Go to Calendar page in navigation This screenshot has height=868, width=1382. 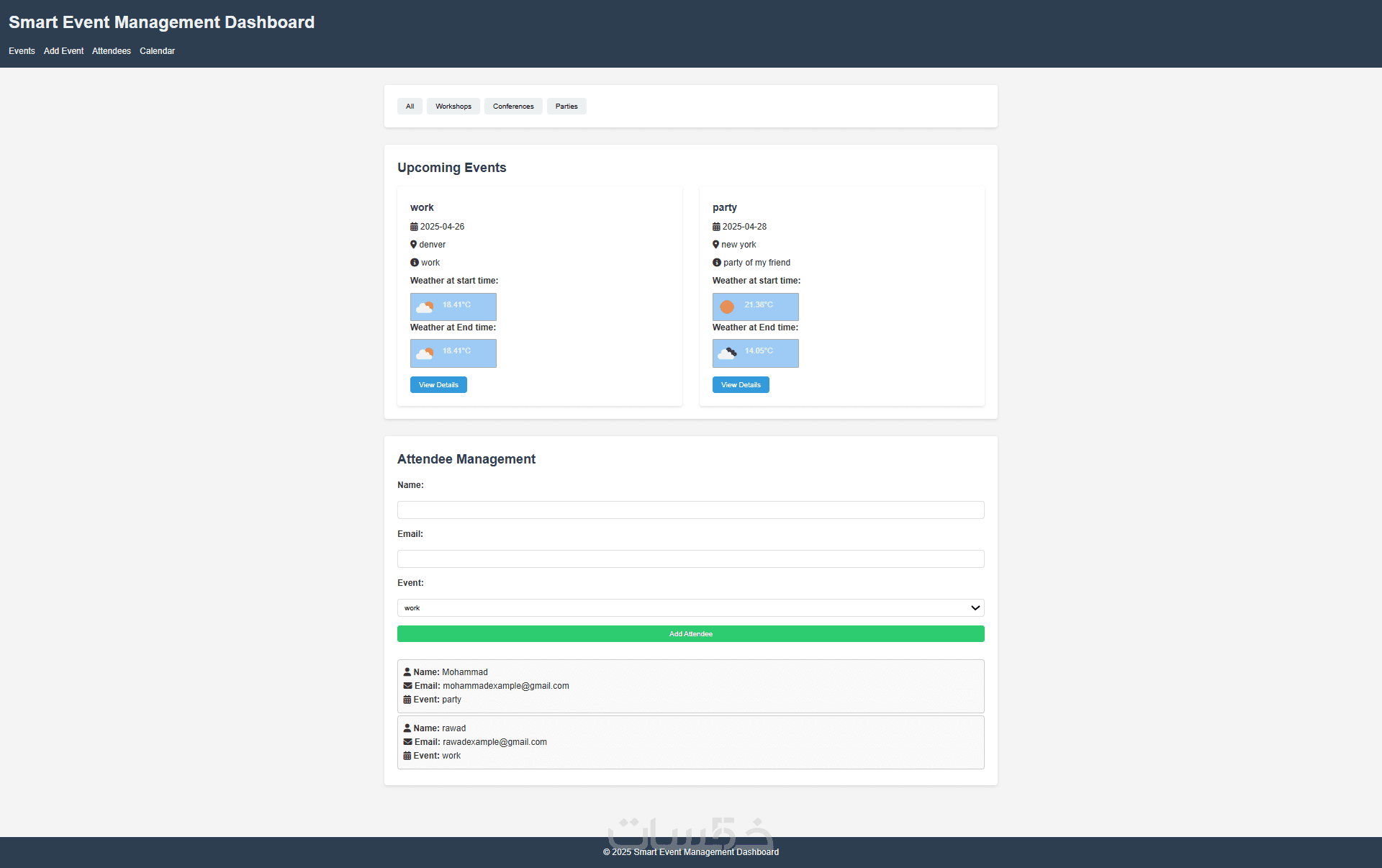(157, 51)
